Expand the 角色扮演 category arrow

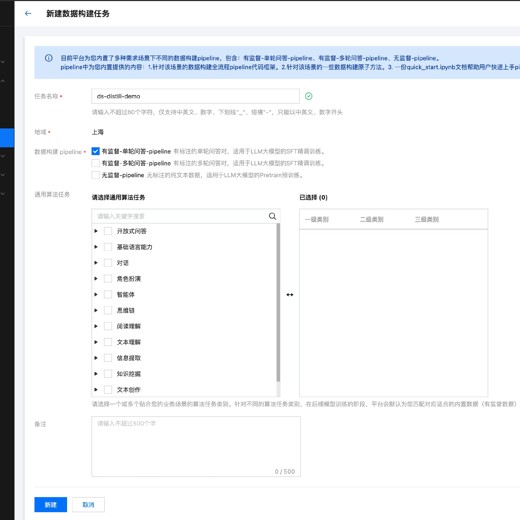(x=96, y=279)
